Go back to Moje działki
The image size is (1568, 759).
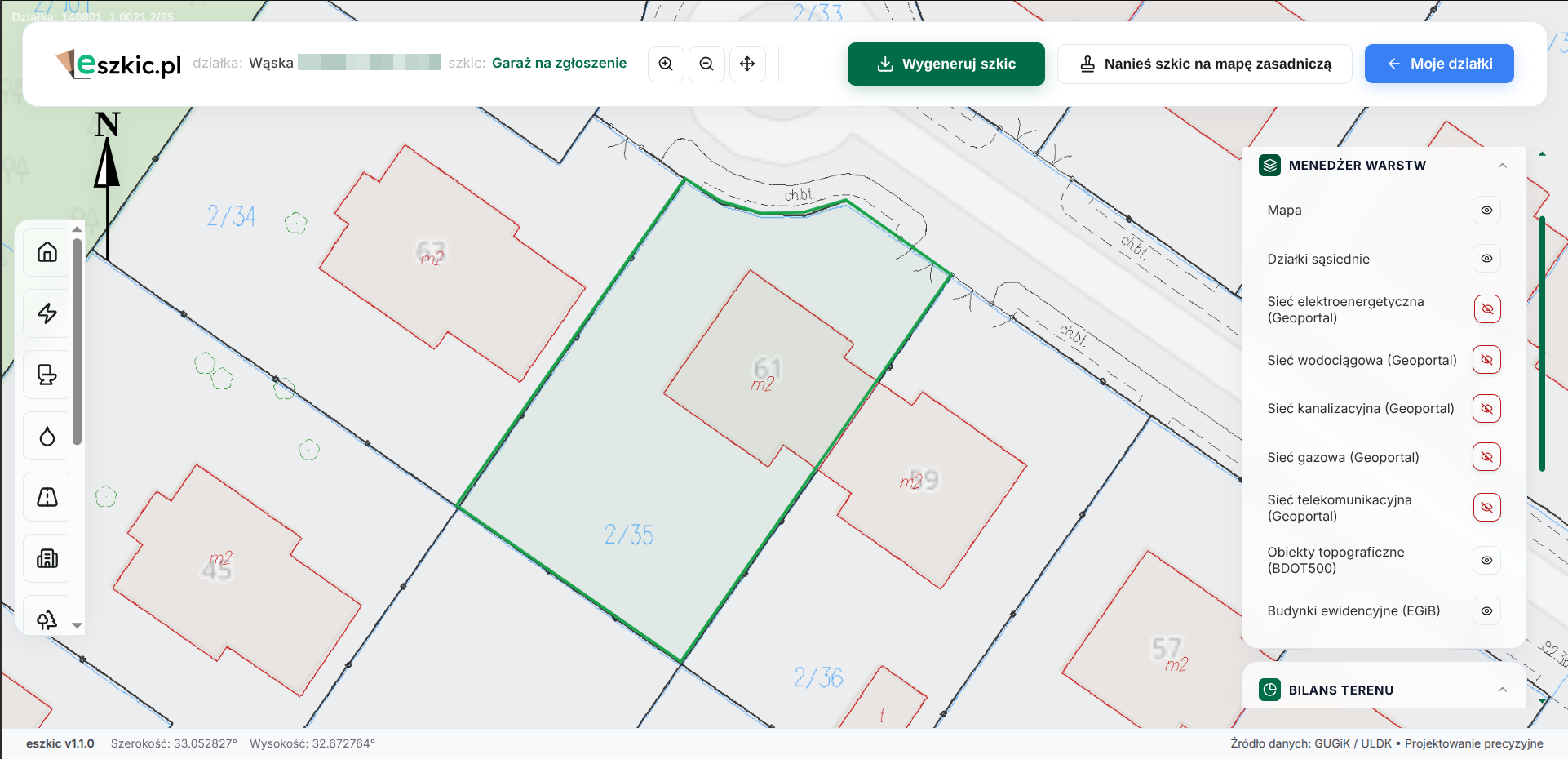[x=1439, y=64]
